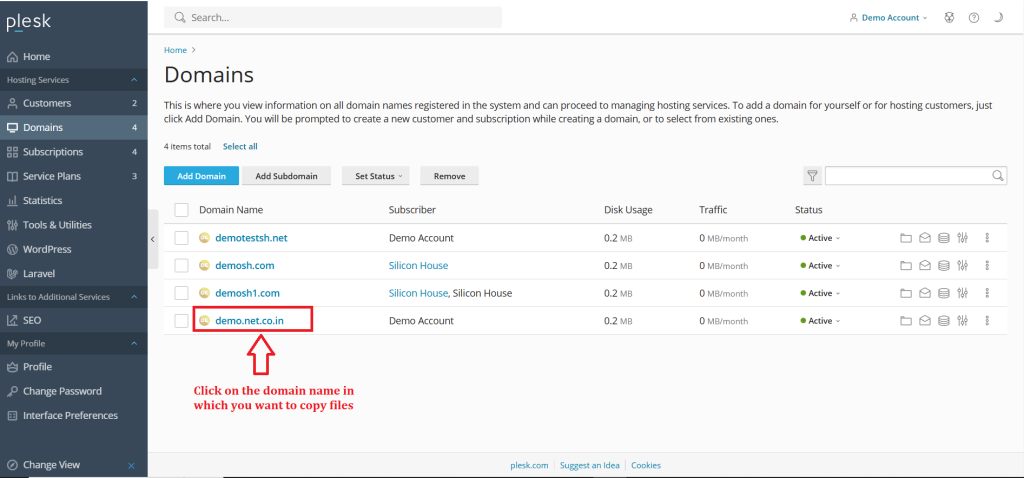Open kebab menu for demotestsh.net row
Image resolution: width=1024 pixels, height=478 pixels.
987,238
